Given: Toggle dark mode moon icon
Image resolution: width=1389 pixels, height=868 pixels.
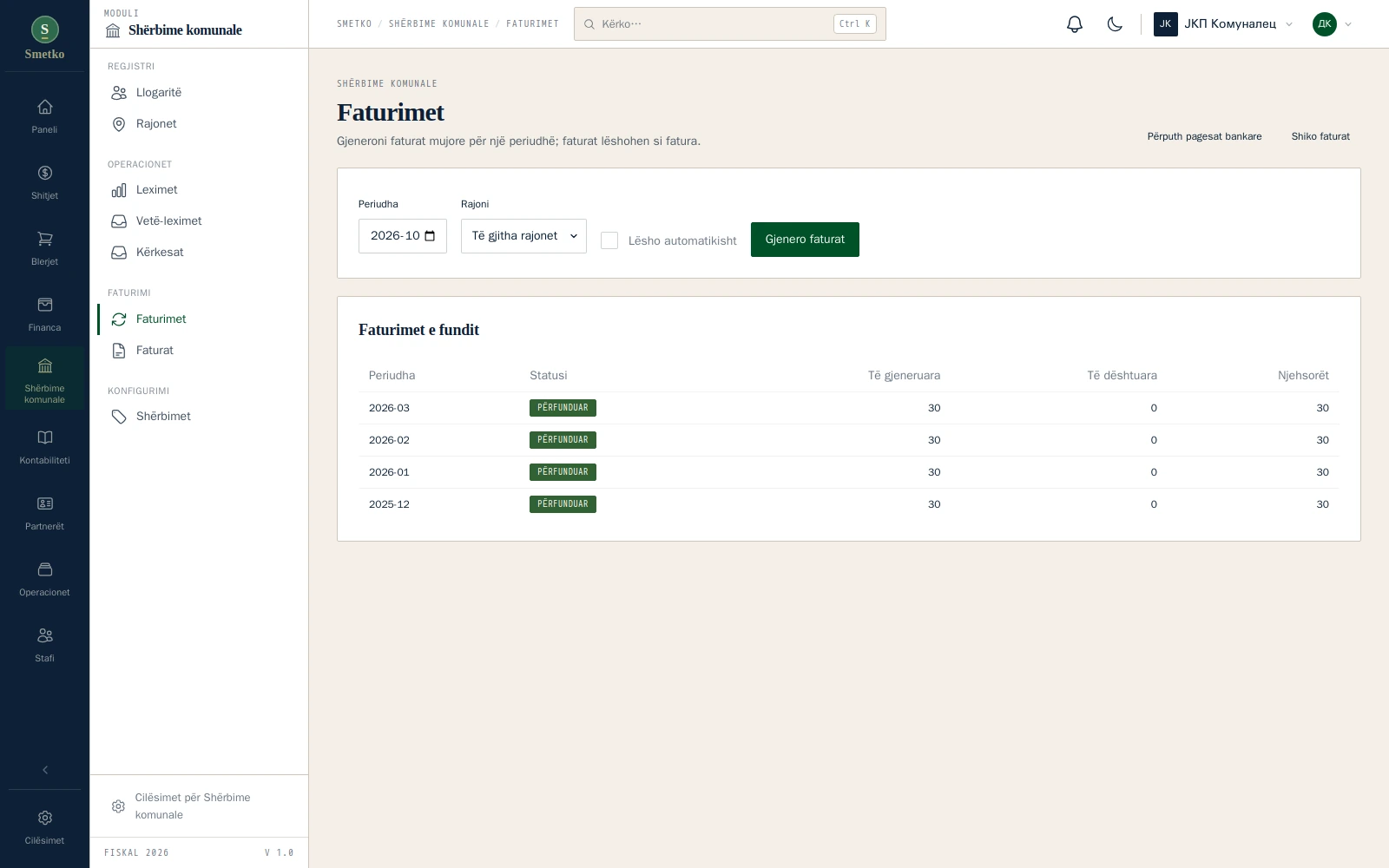Looking at the screenshot, I should (x=1115, y=24).
